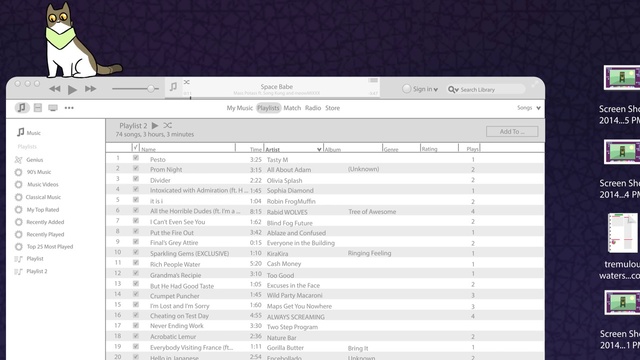
Task: Open the Genius playlist
Action: tap(29, 160)
